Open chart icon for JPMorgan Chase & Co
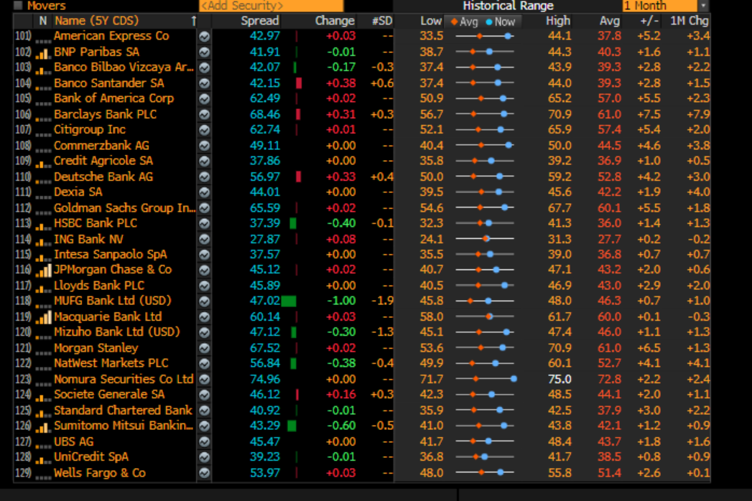The image size is (752, 501). pyautogui.click(x=204, y=270)
